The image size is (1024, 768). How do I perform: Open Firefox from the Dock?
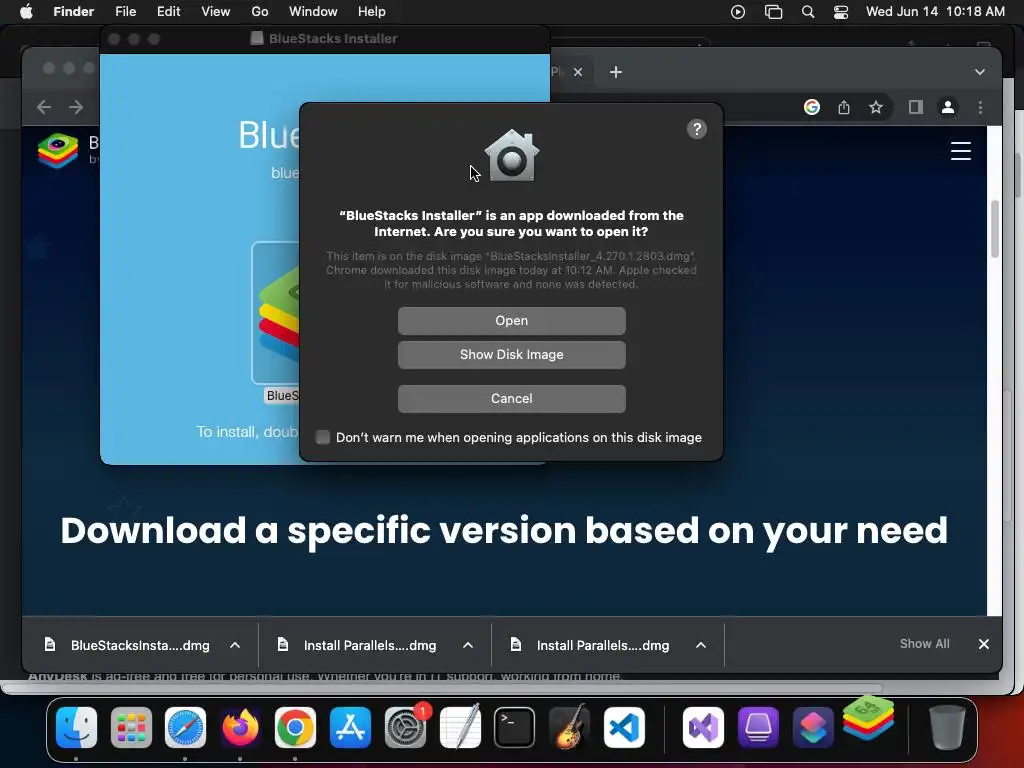(x=240, y=728)
